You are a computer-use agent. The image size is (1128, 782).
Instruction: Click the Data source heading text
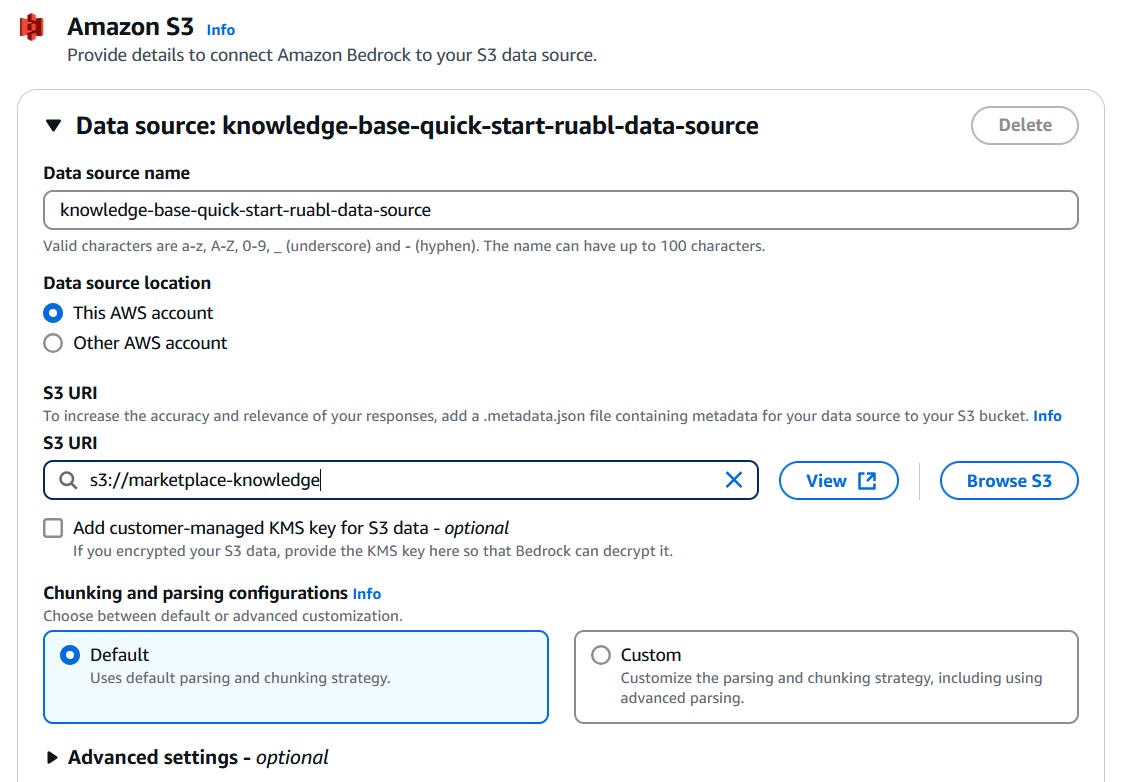417,126
